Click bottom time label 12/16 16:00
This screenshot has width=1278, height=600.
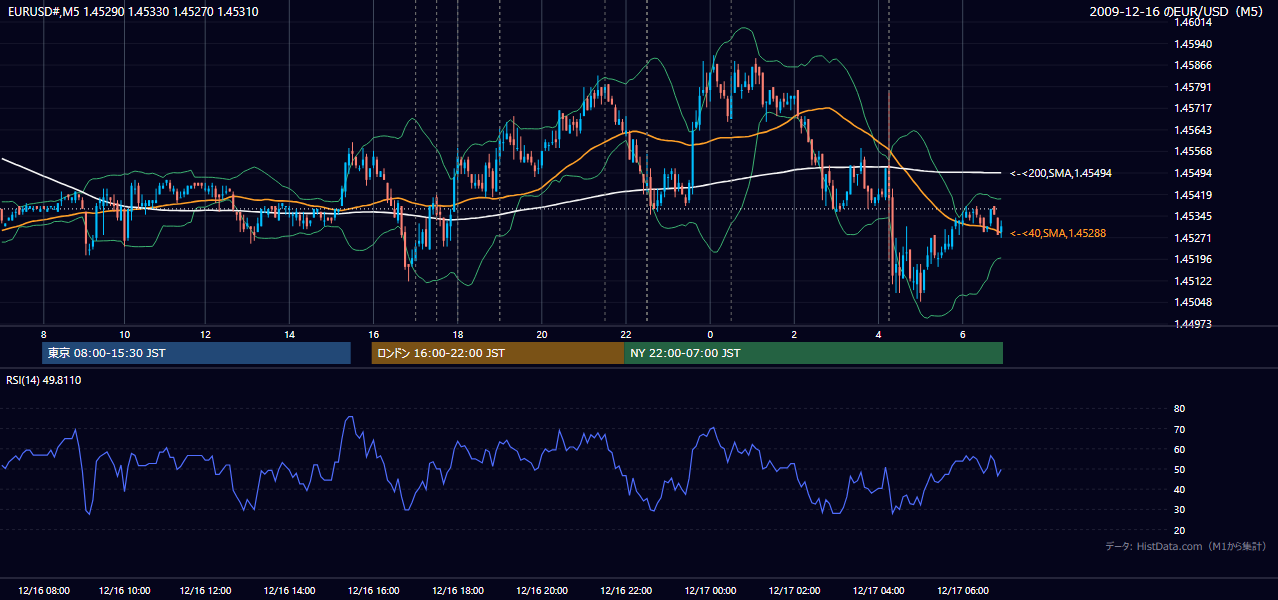point(372,591)
